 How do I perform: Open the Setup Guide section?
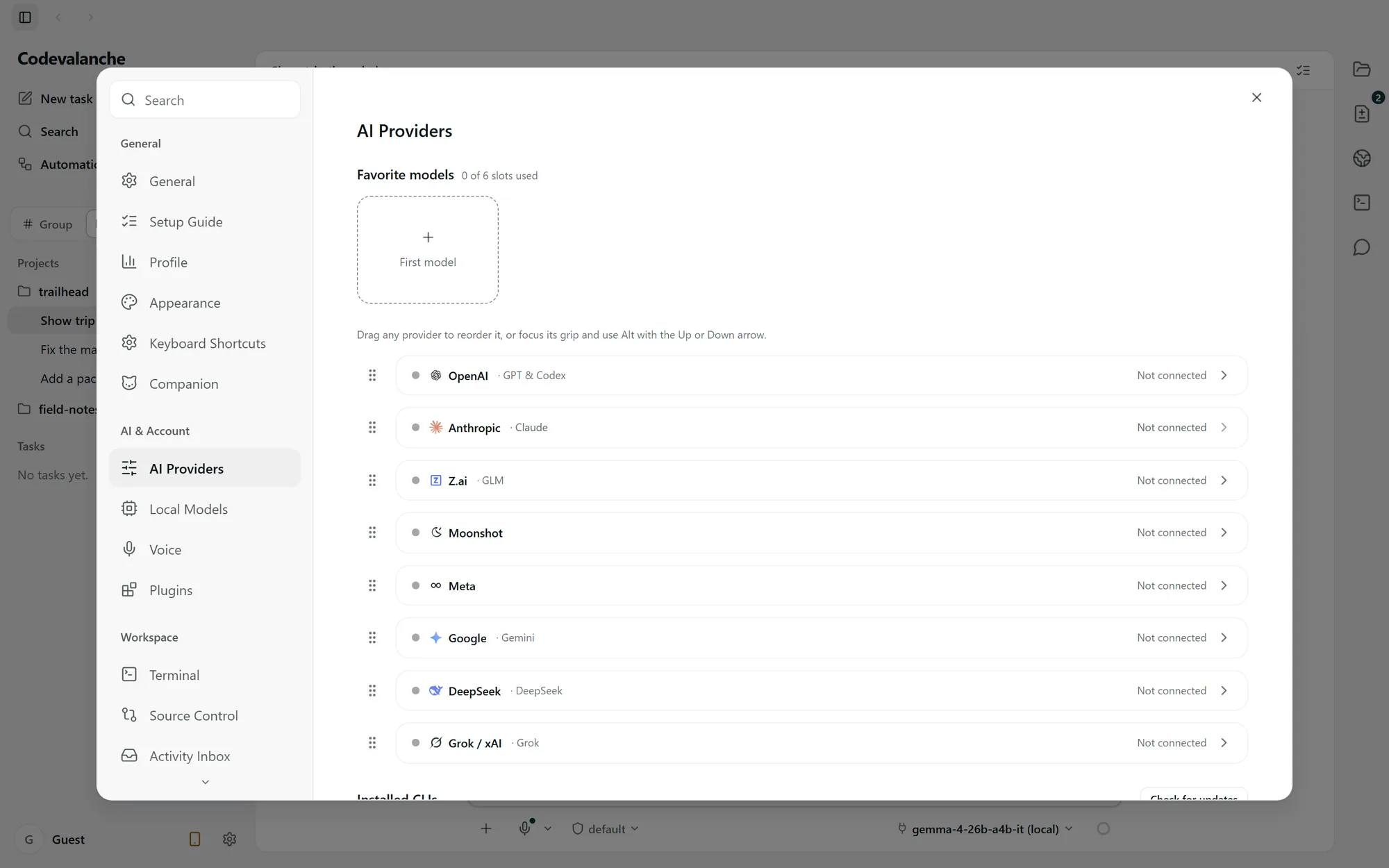tap(205, 222)
